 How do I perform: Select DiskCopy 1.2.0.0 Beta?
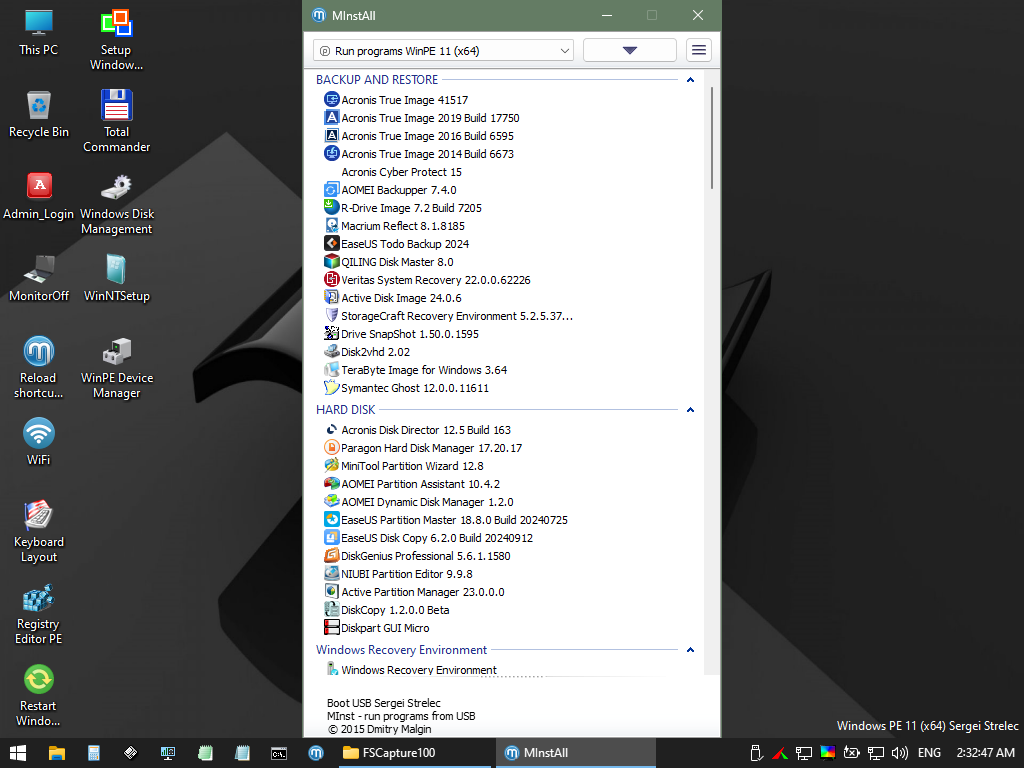387,610
